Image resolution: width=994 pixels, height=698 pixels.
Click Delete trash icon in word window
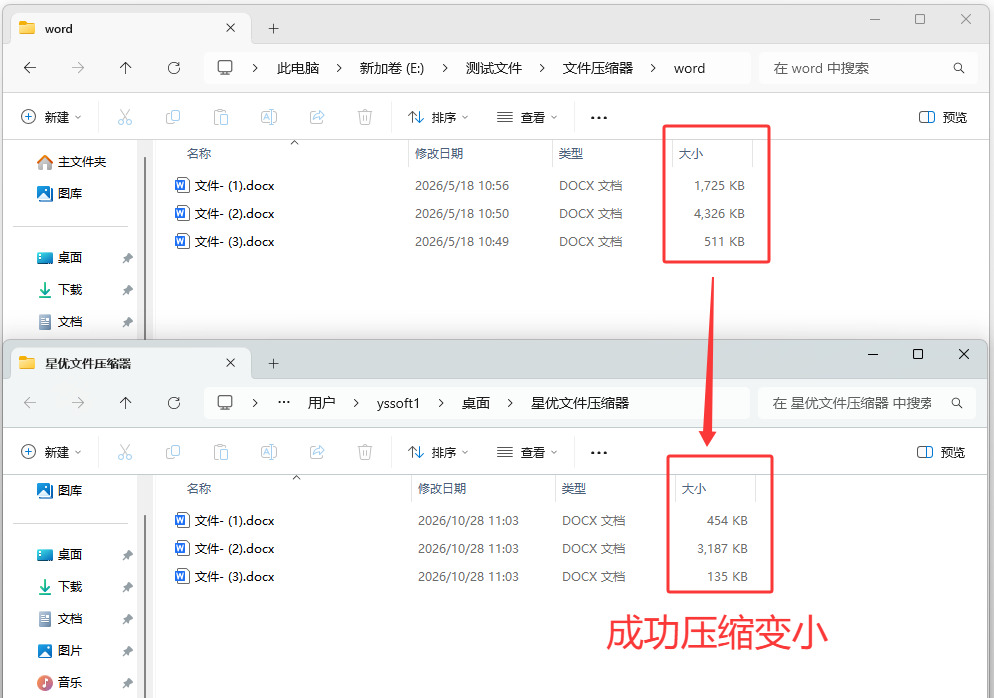click(365, 117)
